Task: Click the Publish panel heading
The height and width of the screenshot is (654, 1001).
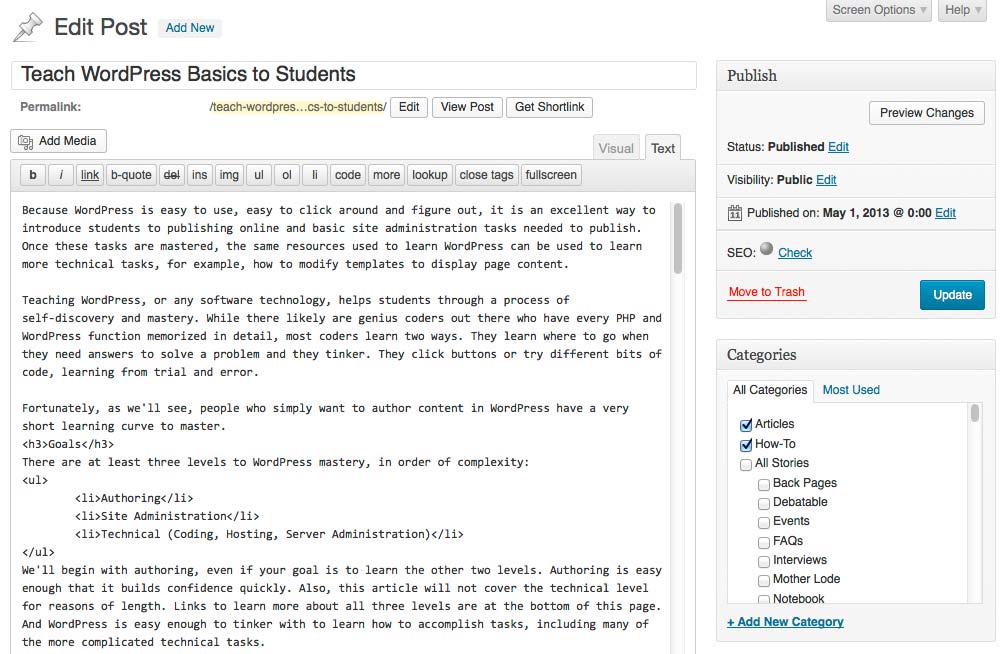Action: pyautogui.click(x=752, y=76)
